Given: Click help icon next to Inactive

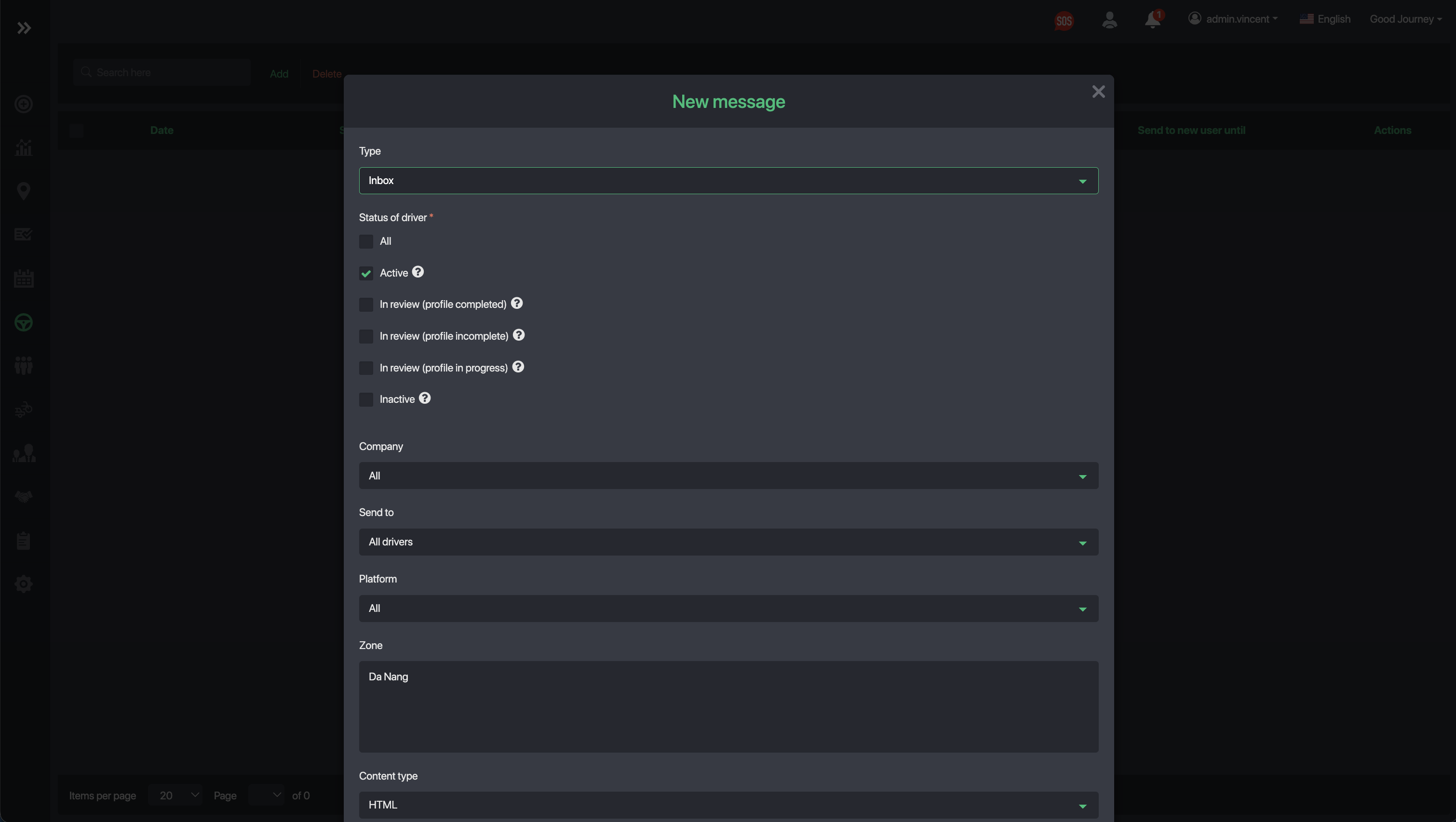Looking at the screenshot, I should [x=424, y=398].
